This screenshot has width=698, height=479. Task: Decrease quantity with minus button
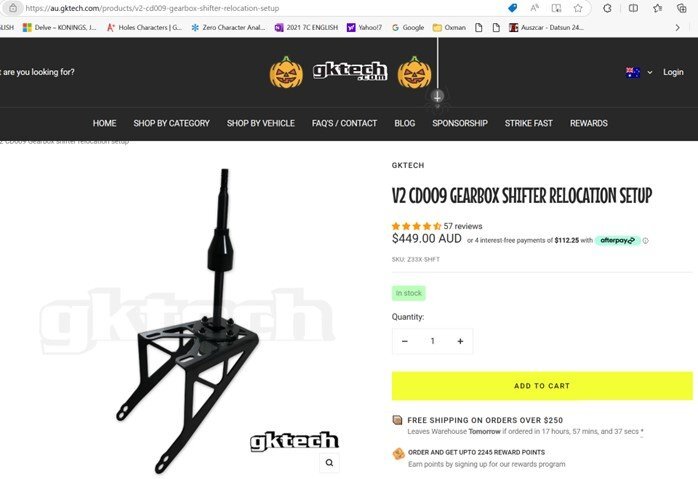(405, 341)
